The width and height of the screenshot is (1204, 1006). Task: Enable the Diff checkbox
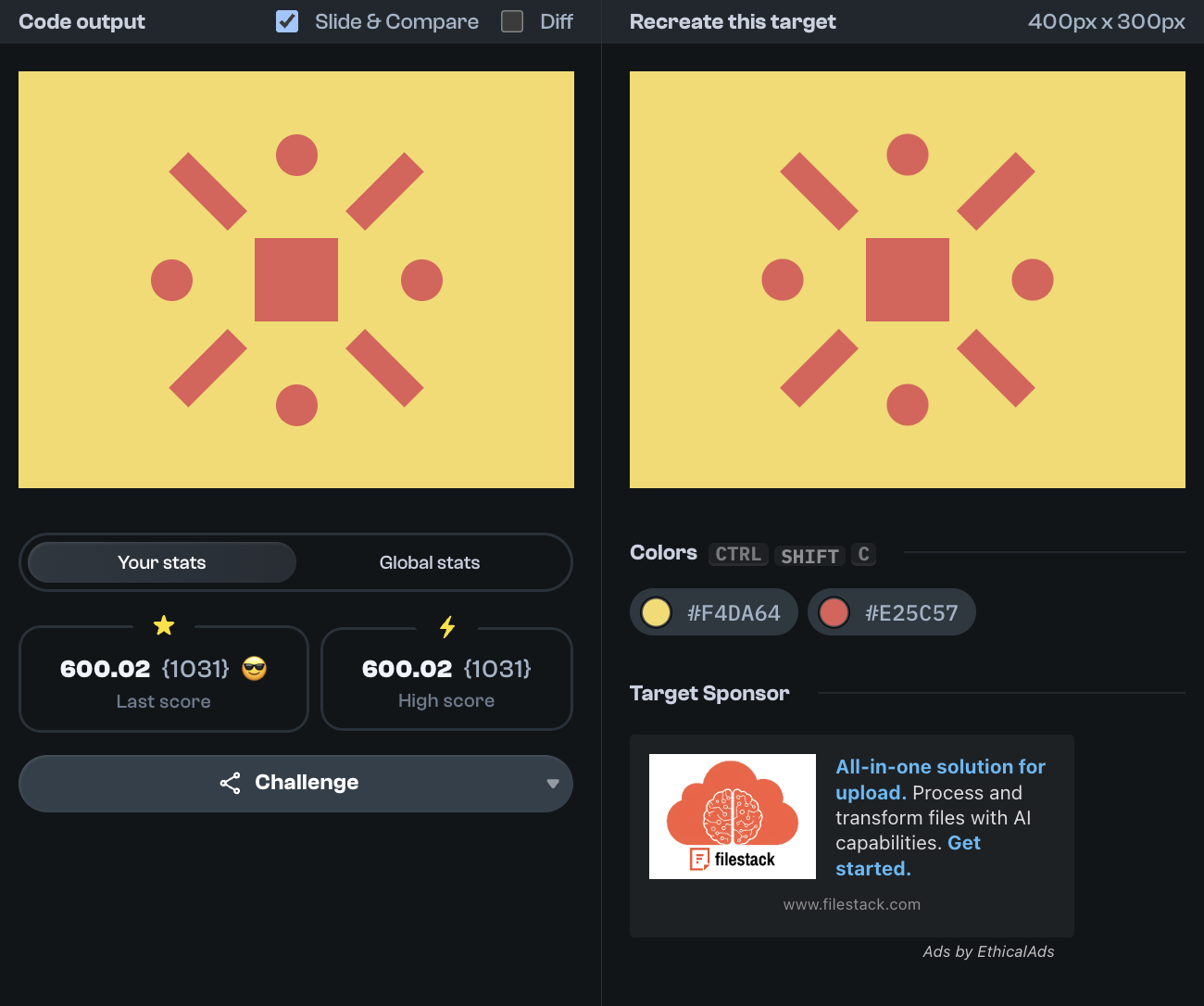tap(512, 21)
